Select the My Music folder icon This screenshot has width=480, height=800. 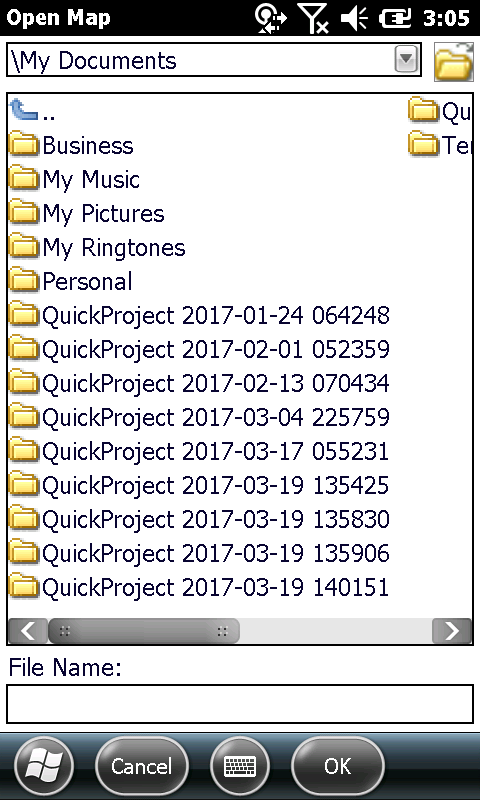pyautogui.click(x=24, y=179)
